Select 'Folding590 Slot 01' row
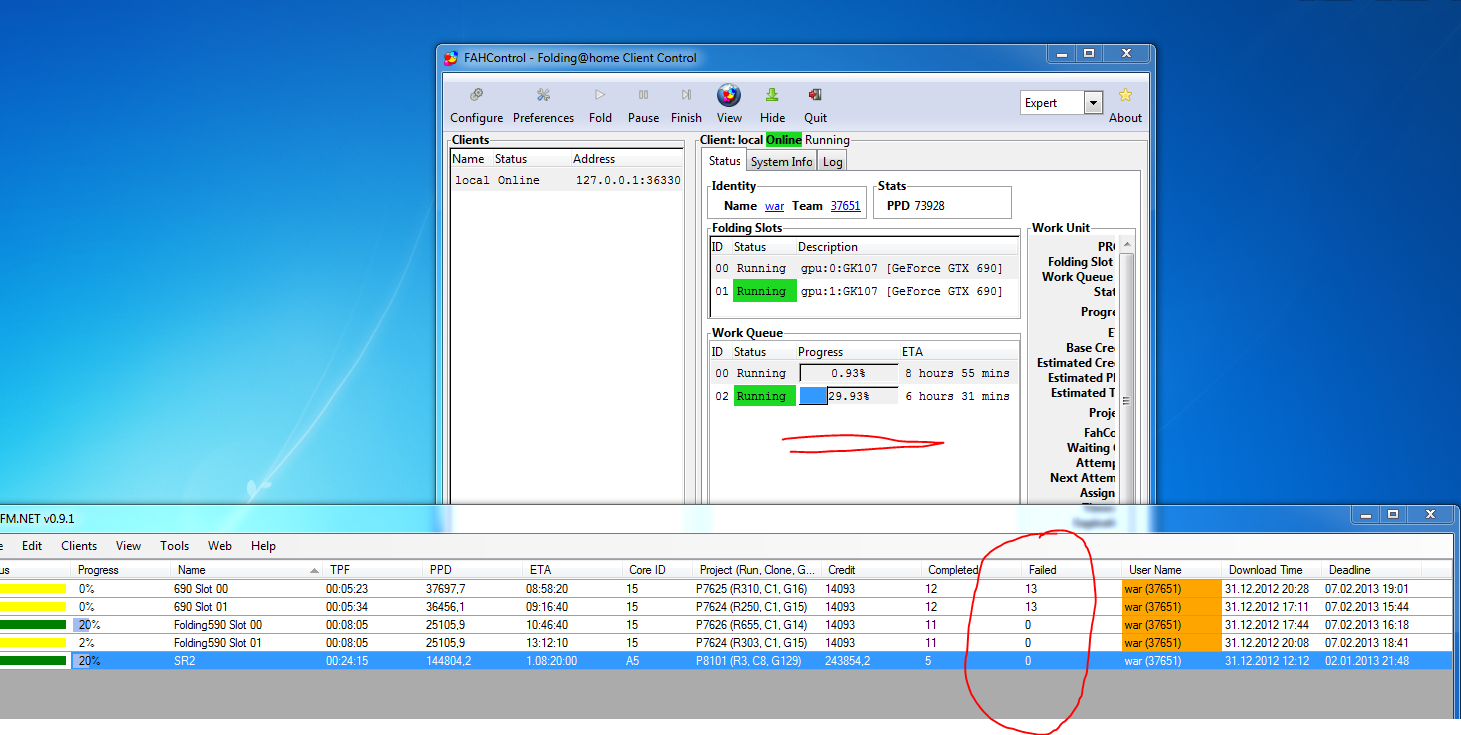 [x=725, y=643]
